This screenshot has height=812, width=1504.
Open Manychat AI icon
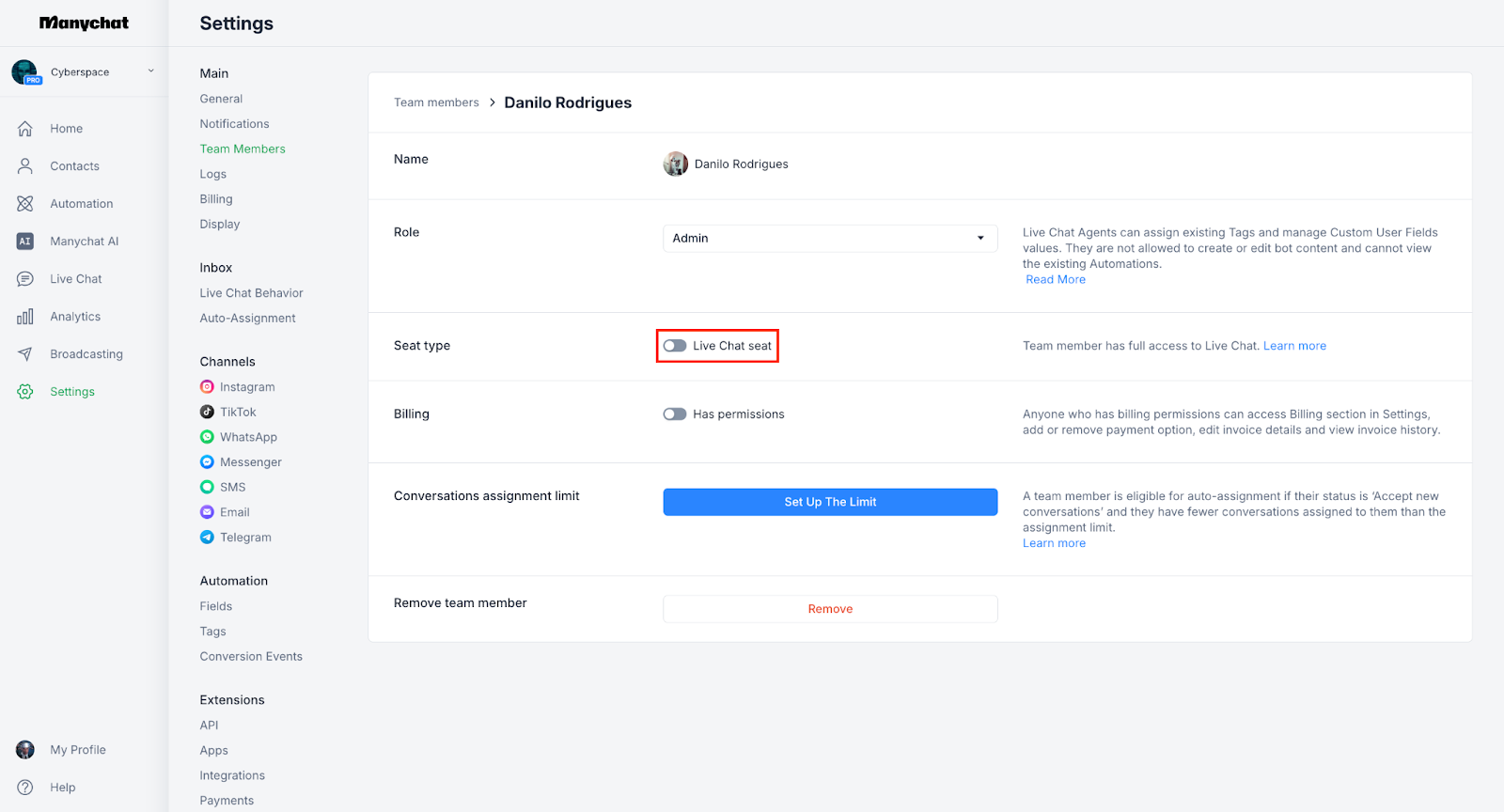[x=25, y=242]
